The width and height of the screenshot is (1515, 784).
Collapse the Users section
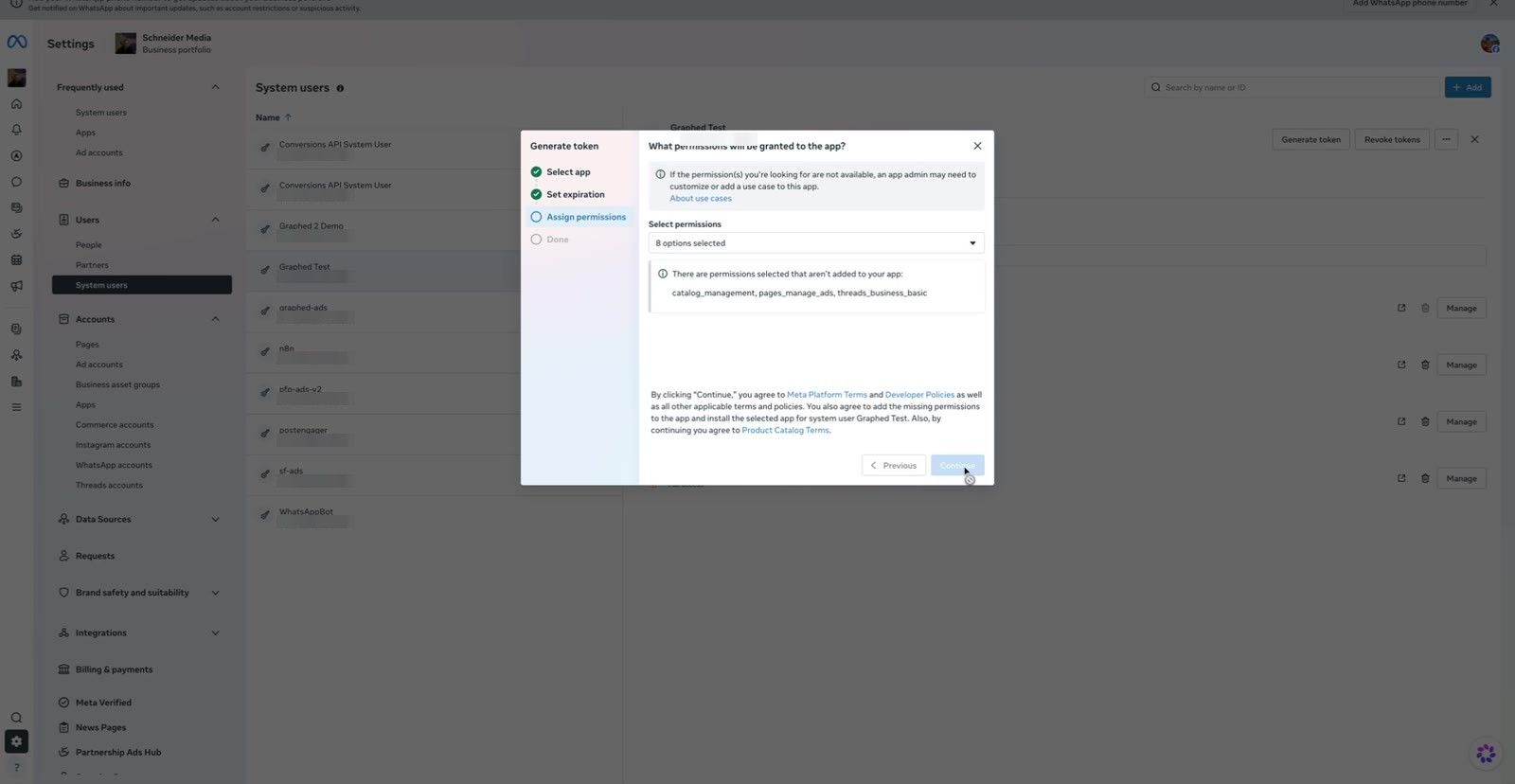pyautogui.click(x=215, y=220)
